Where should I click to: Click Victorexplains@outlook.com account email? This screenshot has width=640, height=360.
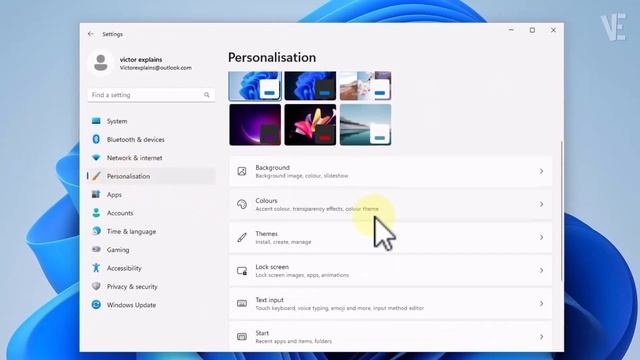tap(156, 68)
